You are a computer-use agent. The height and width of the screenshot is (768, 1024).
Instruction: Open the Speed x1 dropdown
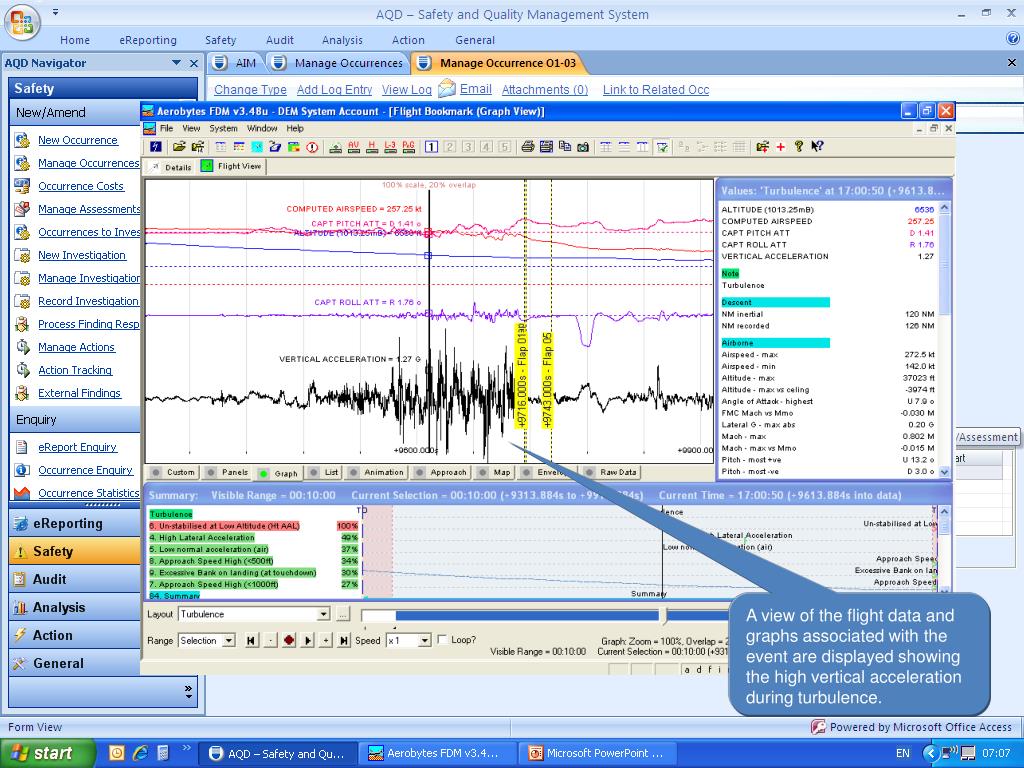(424, 641)
